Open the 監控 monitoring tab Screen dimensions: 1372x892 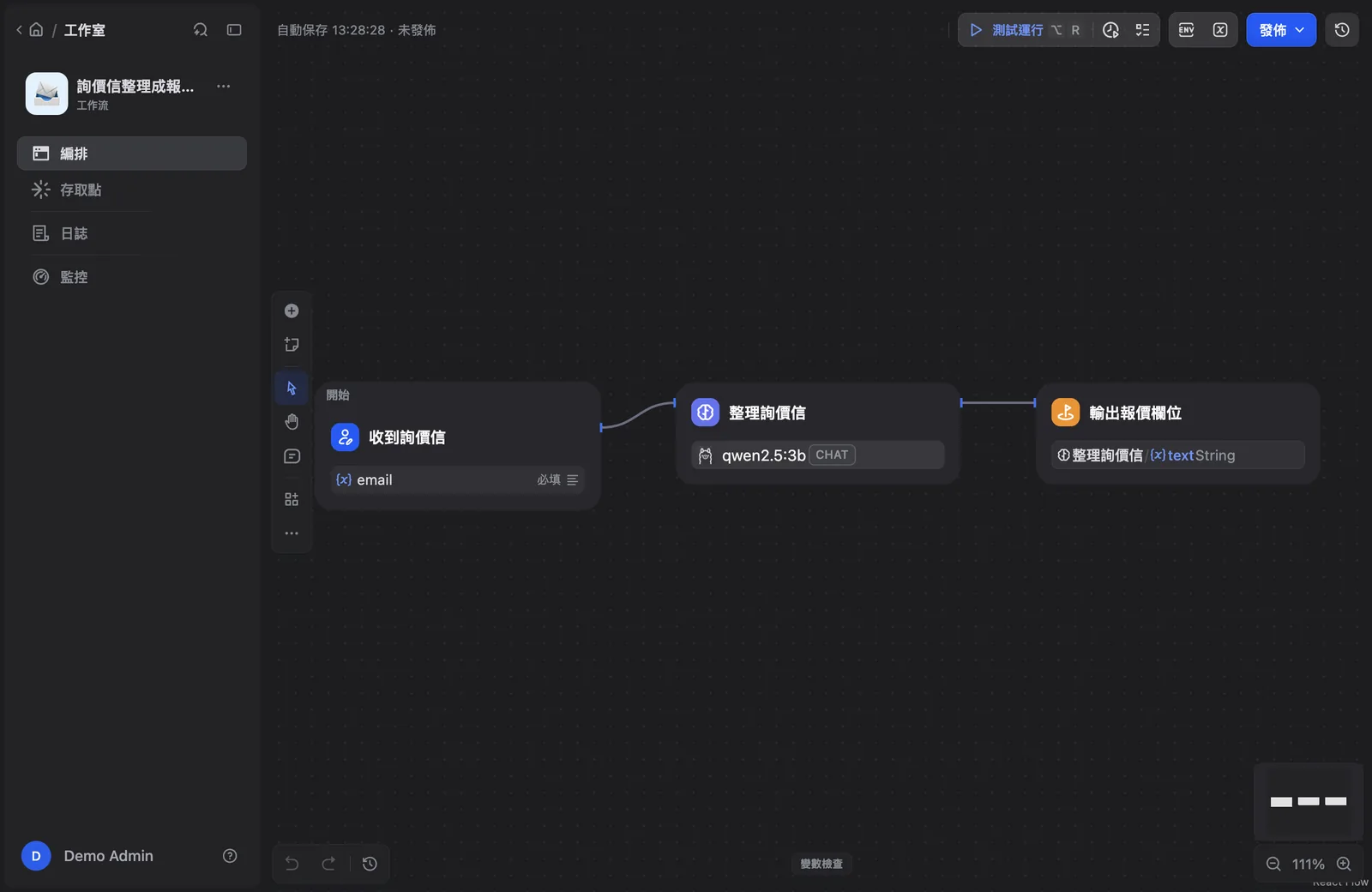pyautogui.click(x=132, y=277)
